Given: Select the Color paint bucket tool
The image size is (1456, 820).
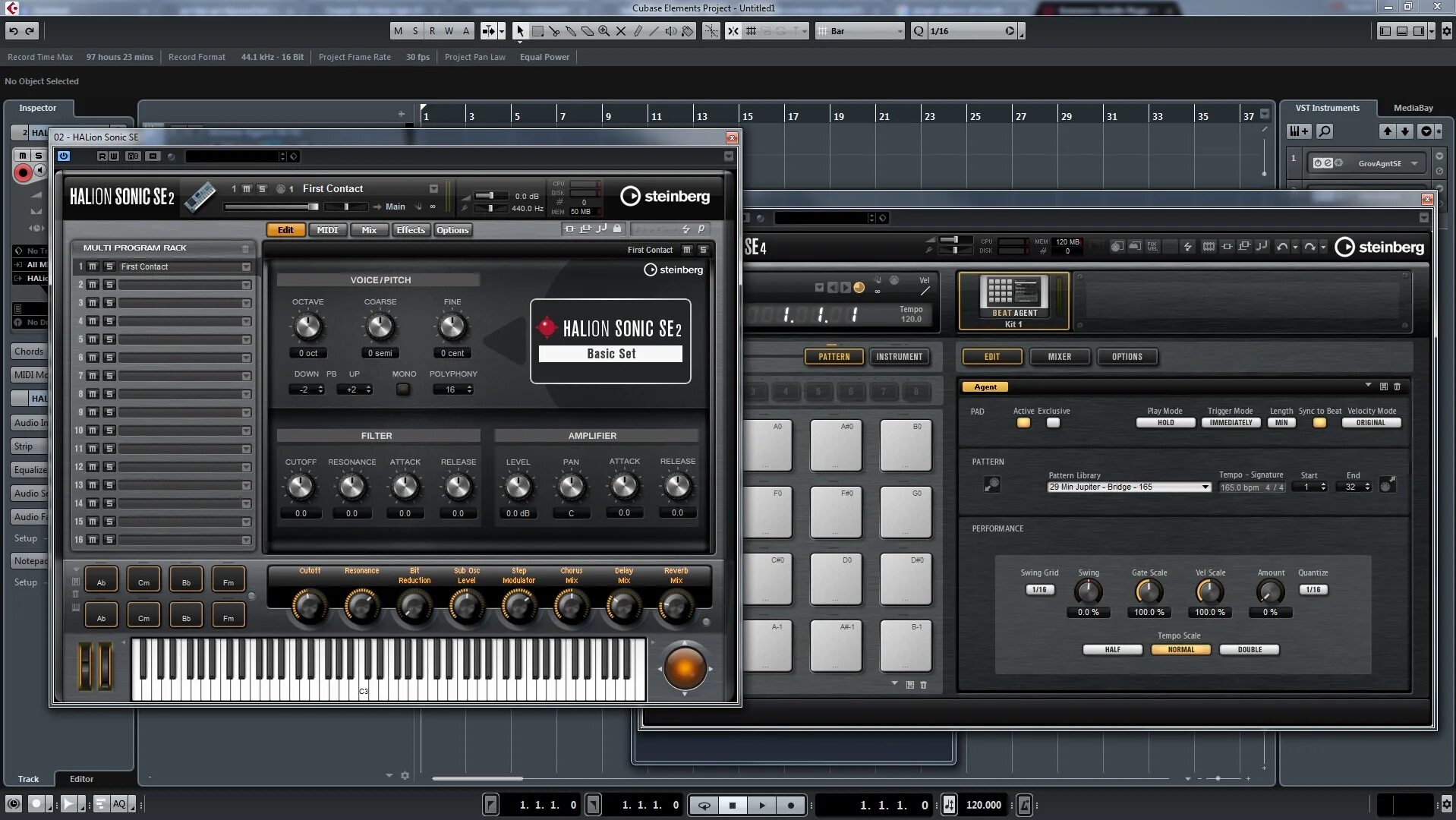Looking at the screenshot, I should (688, 31).
